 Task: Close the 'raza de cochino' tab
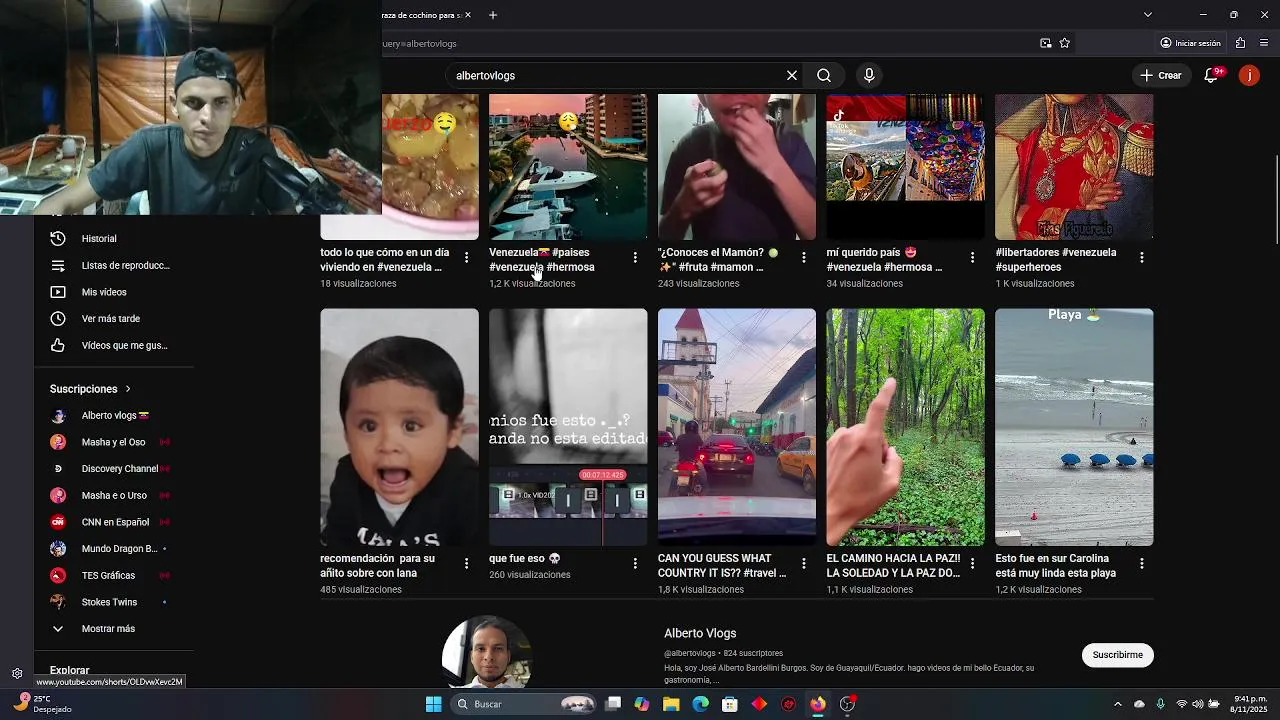[x=469, y=15]
